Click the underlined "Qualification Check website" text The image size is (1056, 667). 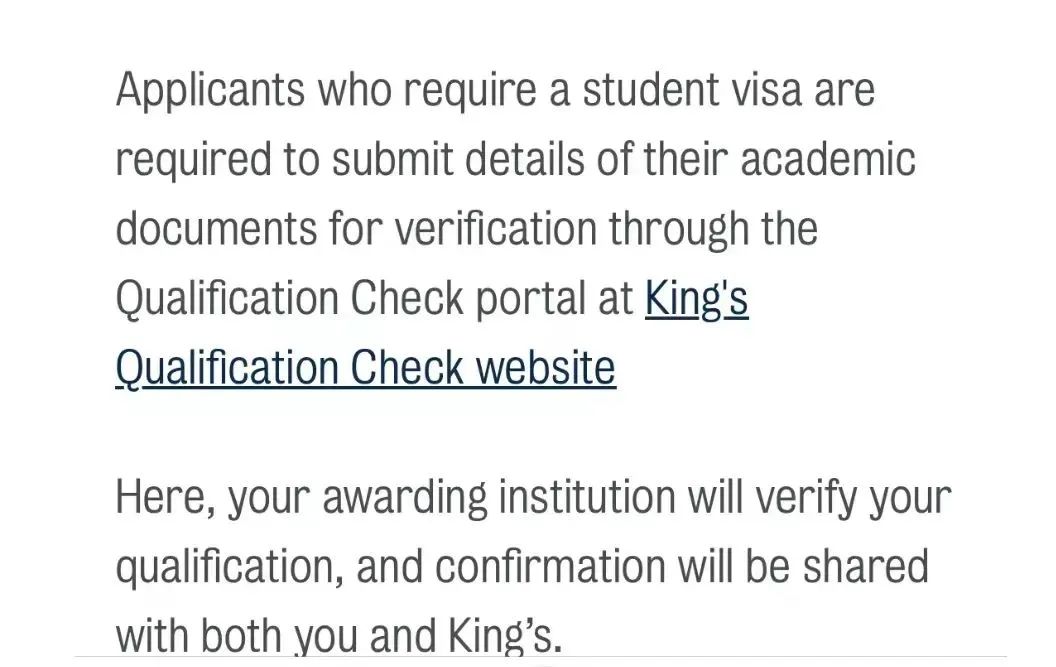366,368
